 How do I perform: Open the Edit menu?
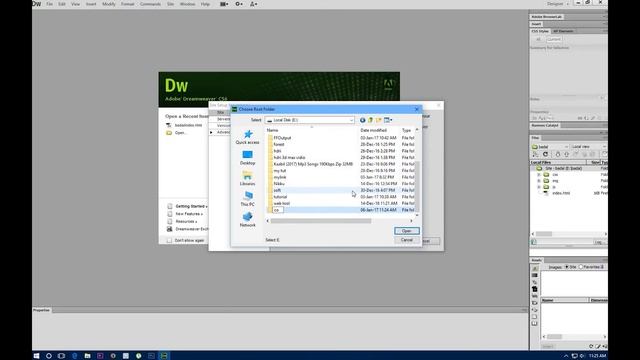click(62, 4)
